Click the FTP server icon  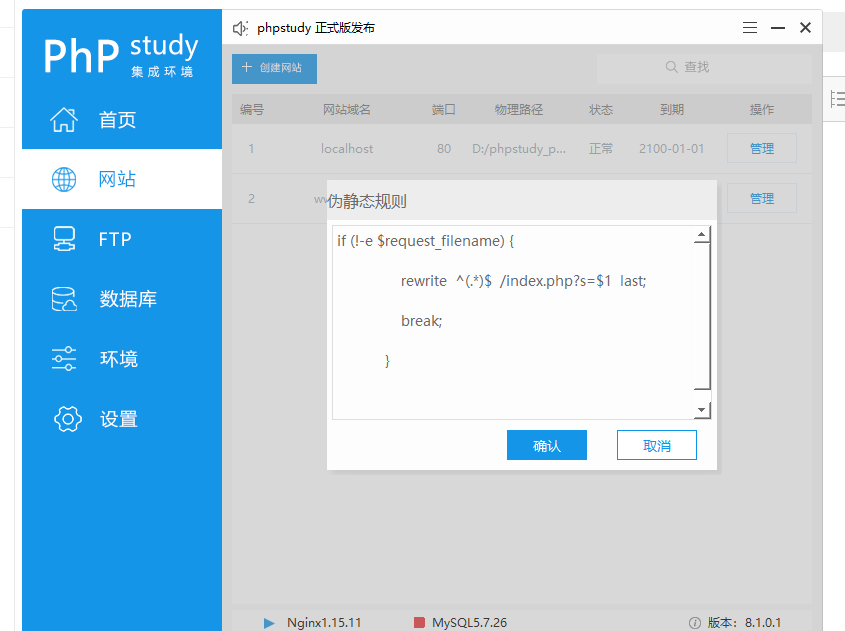(64, 239)
